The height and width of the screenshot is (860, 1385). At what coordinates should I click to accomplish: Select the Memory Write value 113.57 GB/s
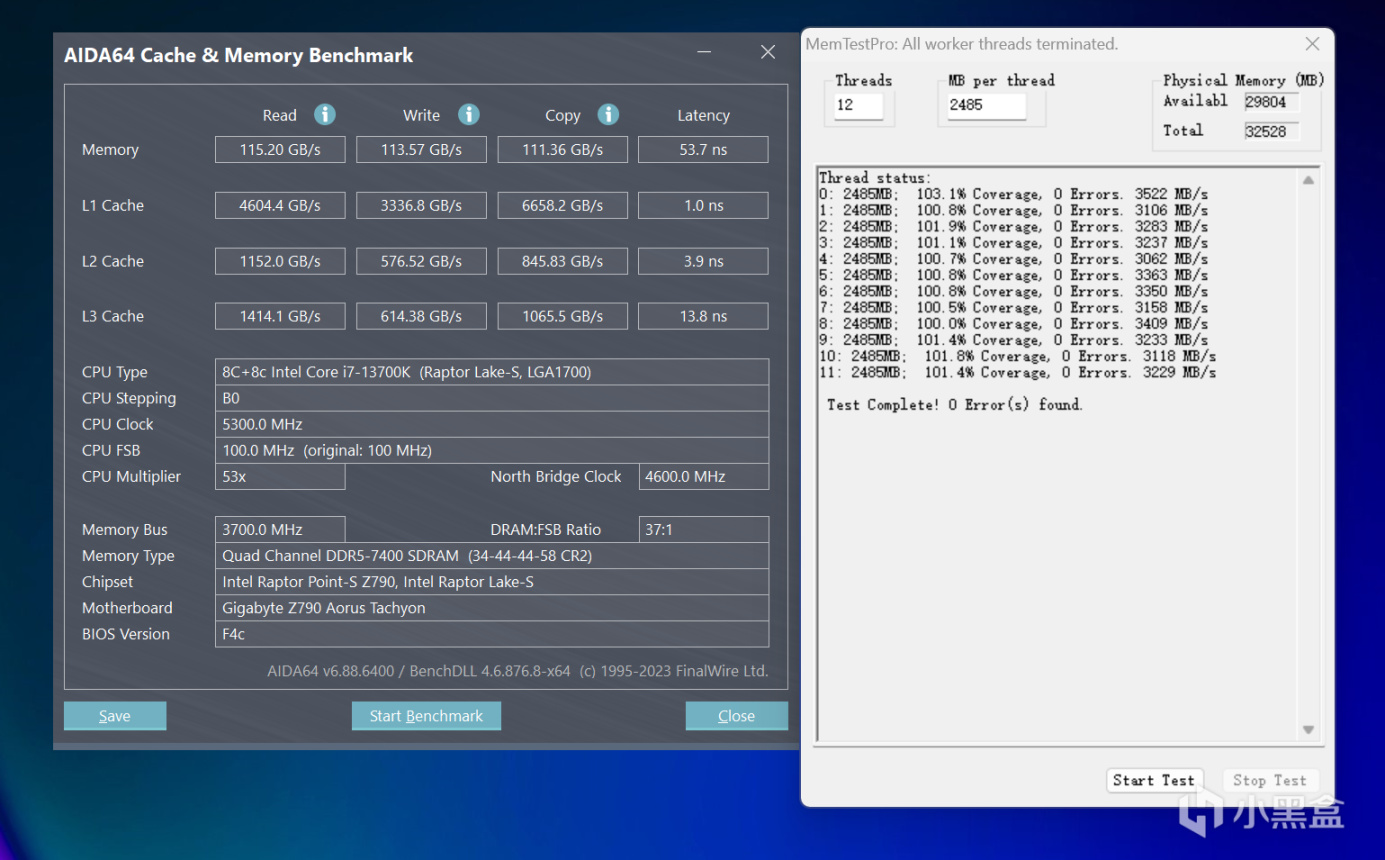421,150
